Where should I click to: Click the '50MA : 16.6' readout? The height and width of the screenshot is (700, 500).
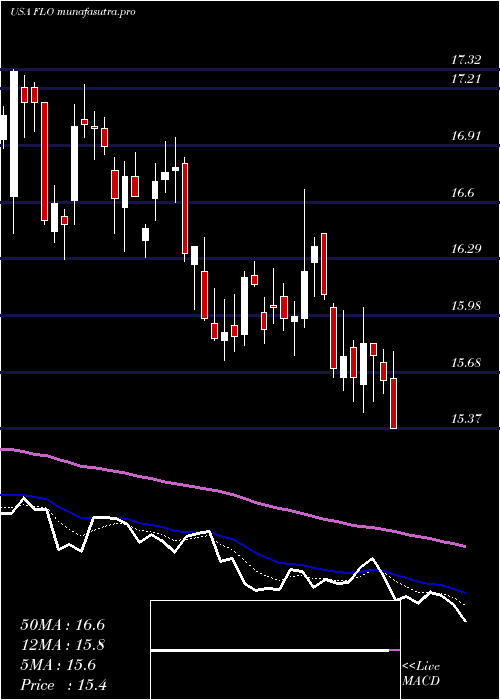point(63,625)
